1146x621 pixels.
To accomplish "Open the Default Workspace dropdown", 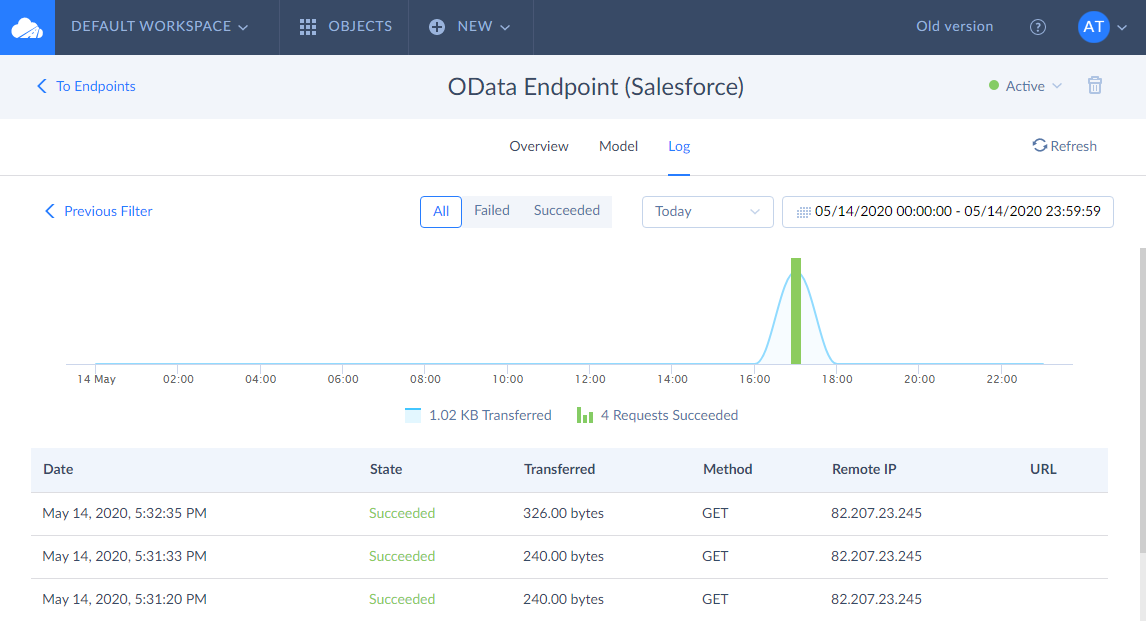I will tap(159, 26).
